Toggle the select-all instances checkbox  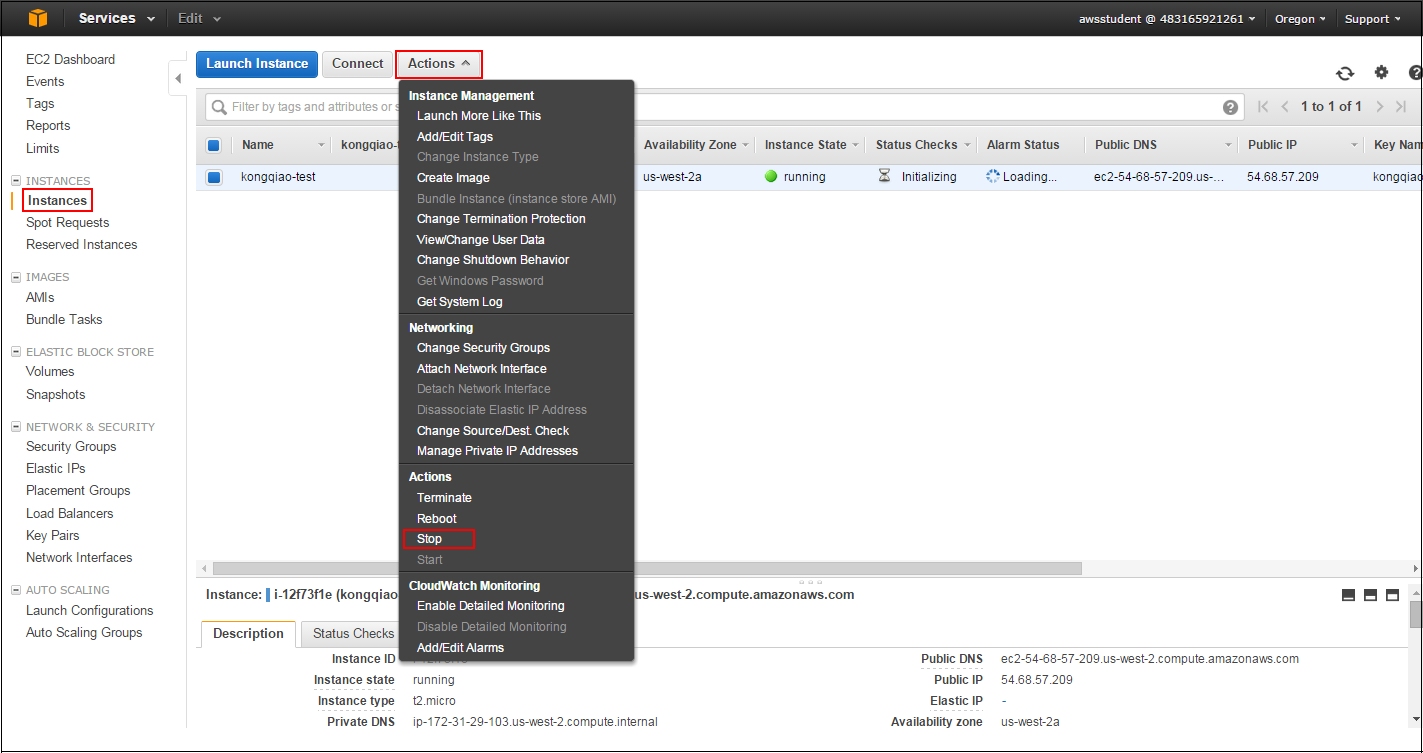[214, 145]
